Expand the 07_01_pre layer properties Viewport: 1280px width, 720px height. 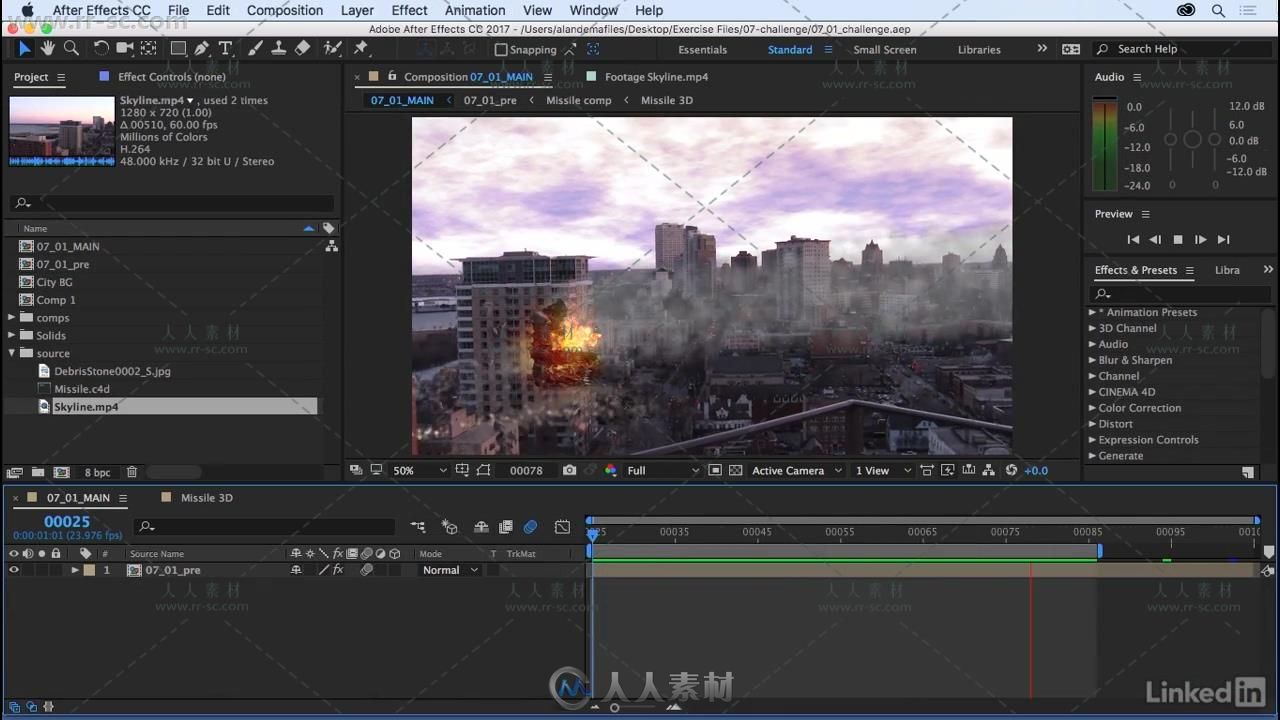coord(75,570)
